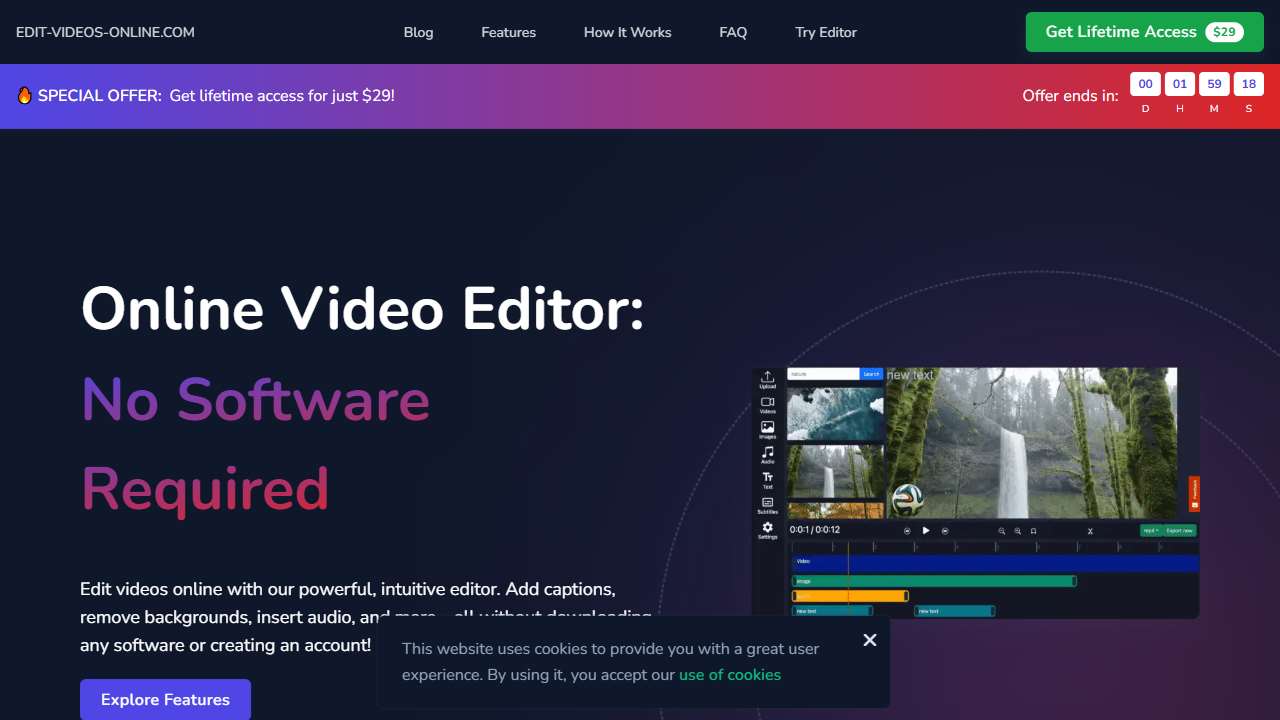Play the video preview
Image resolution: width=1280 pixels, height=720 pixels.
click(x=926, y=530)
